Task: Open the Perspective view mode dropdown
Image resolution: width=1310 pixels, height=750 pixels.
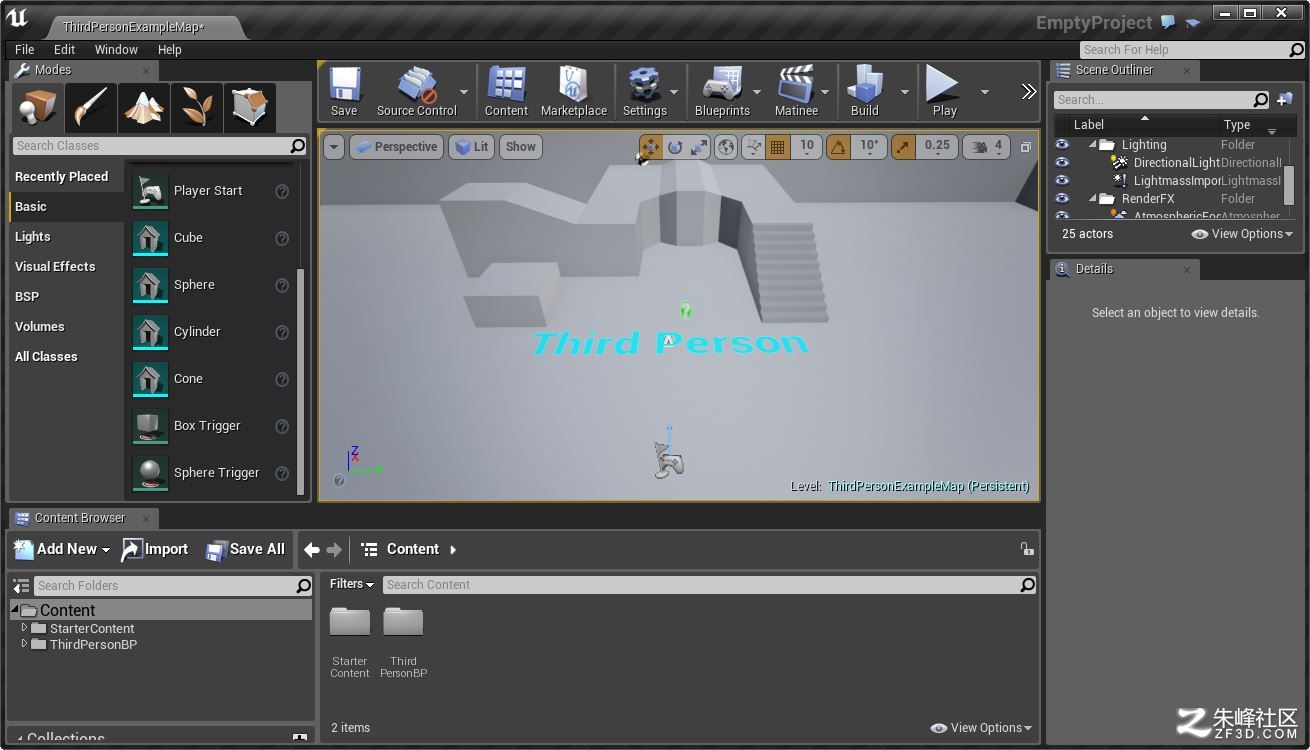Action: pos(396,147)
